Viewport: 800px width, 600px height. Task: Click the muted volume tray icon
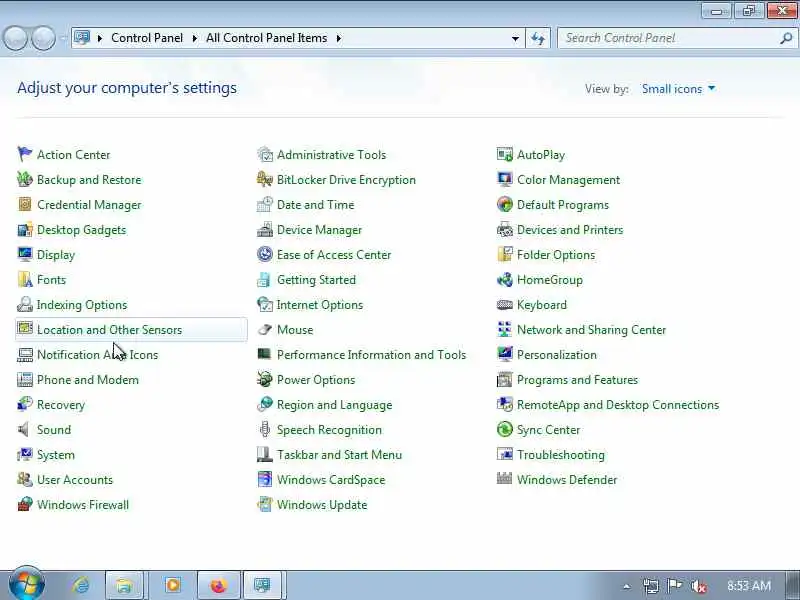click(x=698, y=586)
